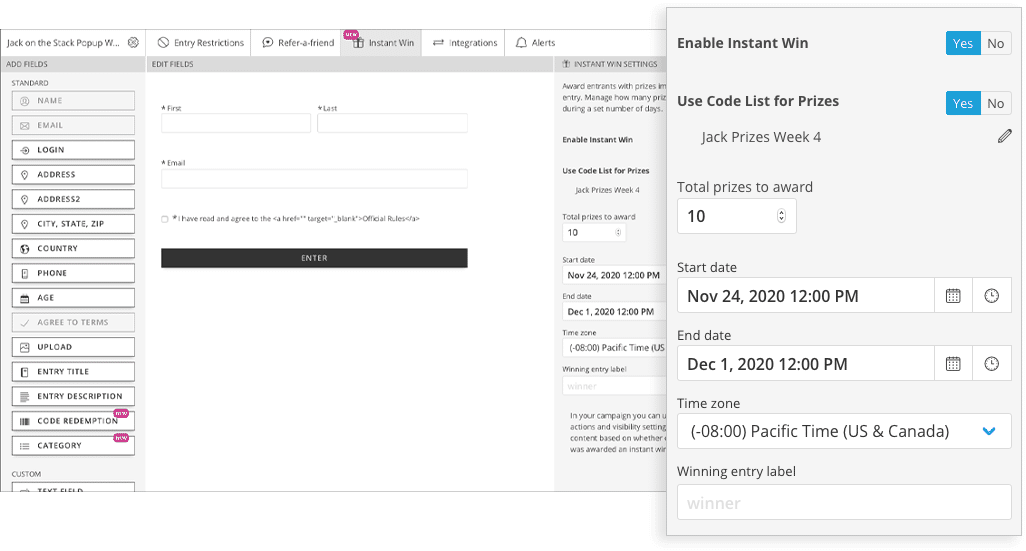Add the Code Redemption field
Image resolution: width=1026 pixels, height=551 pixels.
[x=73, y=421]
